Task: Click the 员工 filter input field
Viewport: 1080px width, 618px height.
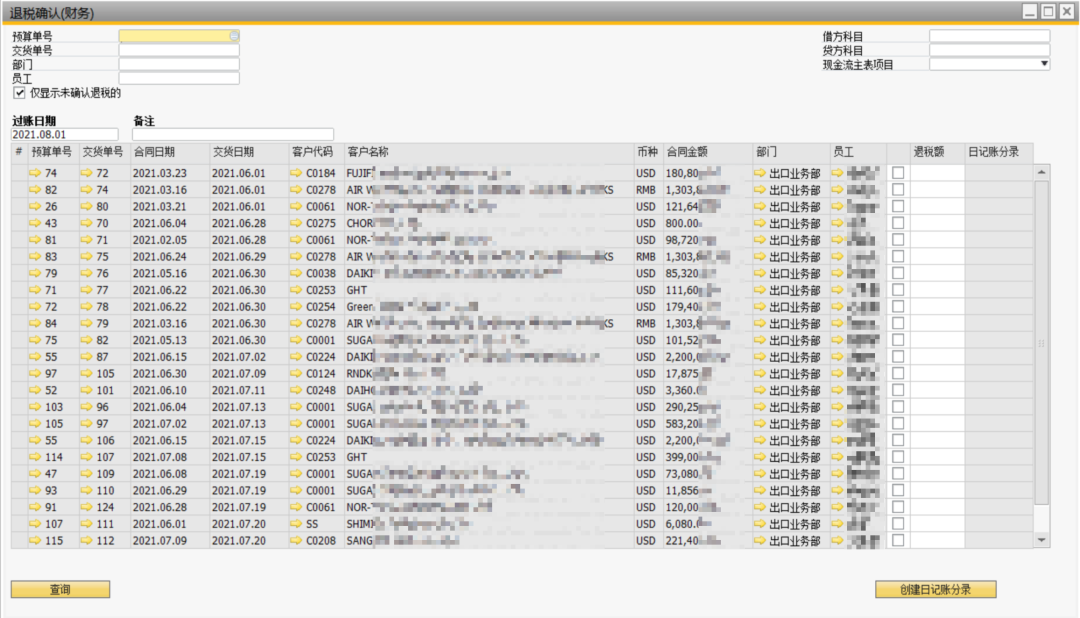Action: (x=179, y=79)
